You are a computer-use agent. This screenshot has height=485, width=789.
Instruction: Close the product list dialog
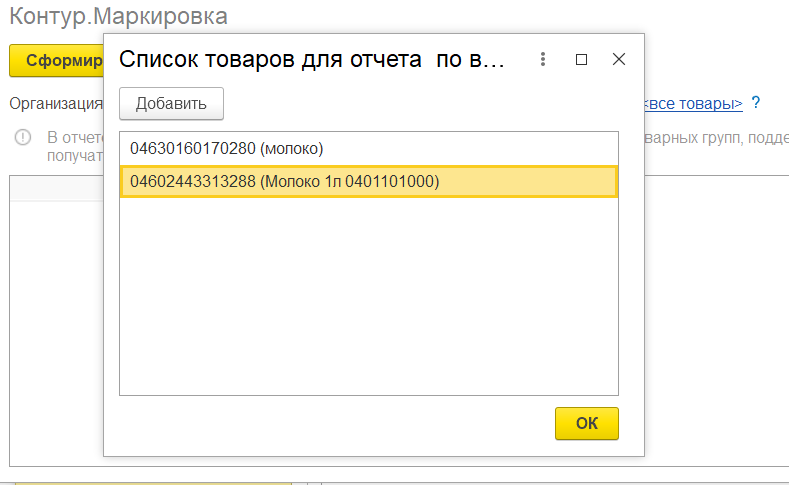pos(619,59)
